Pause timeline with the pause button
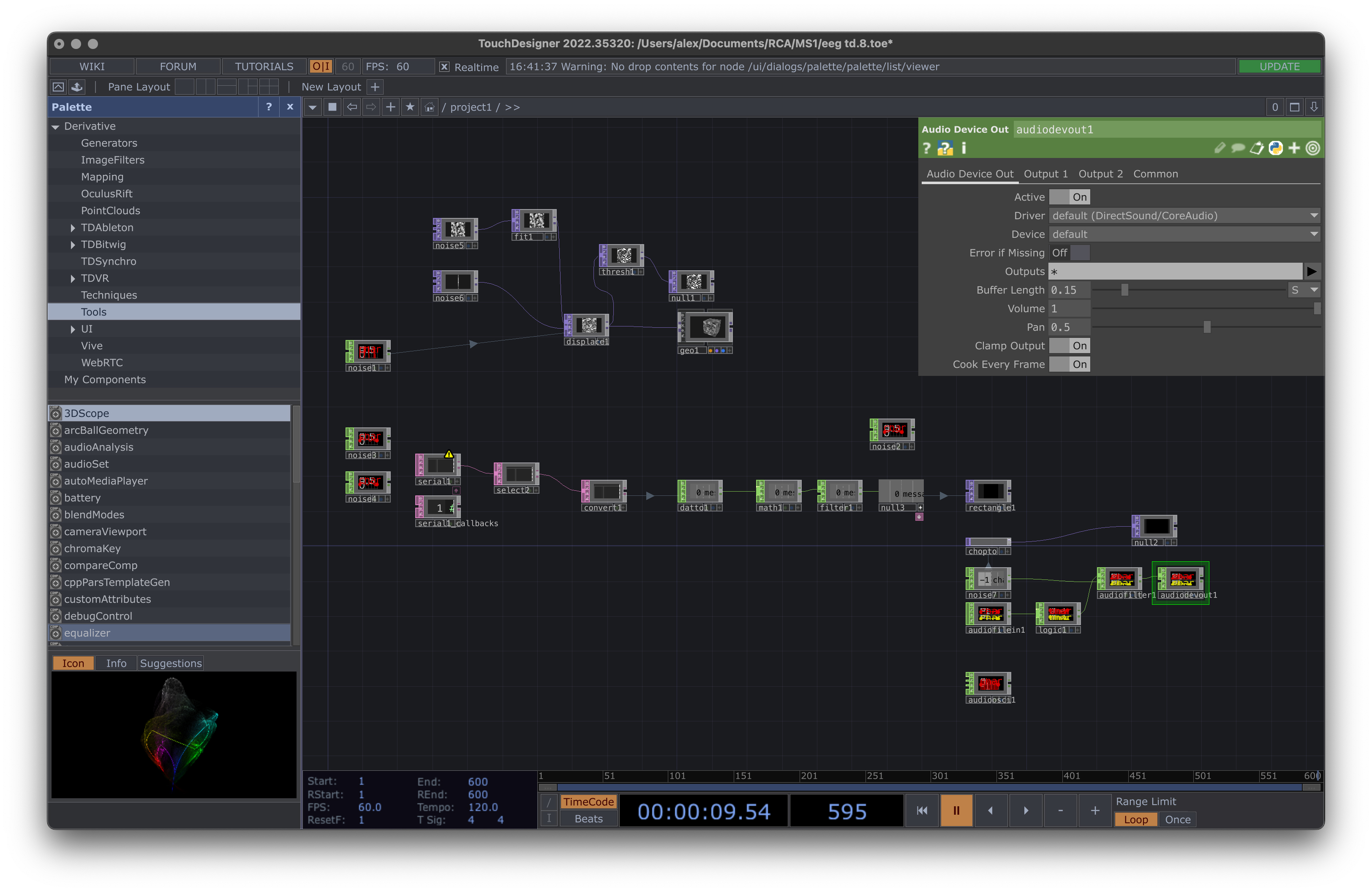This screenshot has width=1372, height=892. 956,810
